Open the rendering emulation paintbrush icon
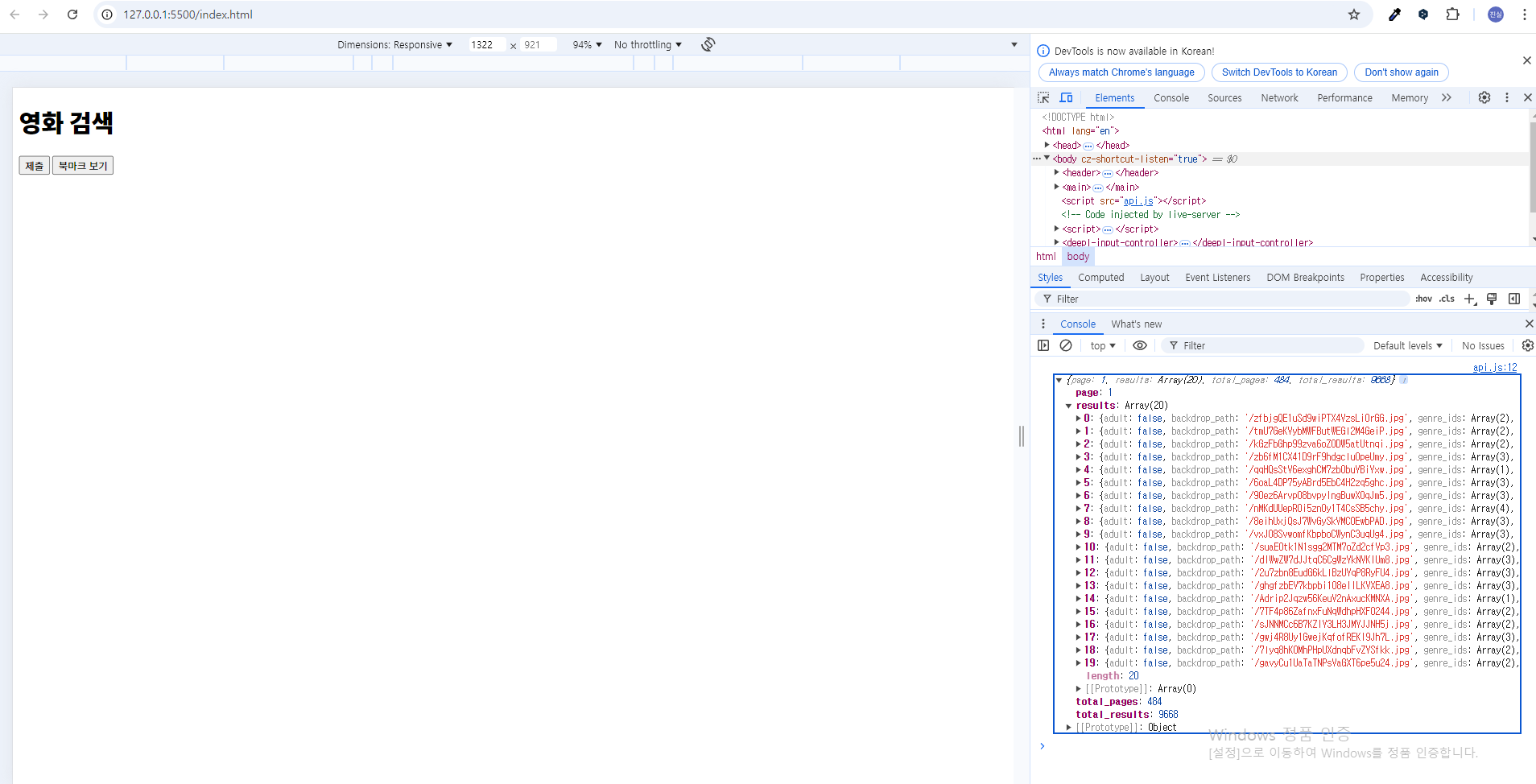Viewport: 1536px width, 784px height. (1492, 299)
